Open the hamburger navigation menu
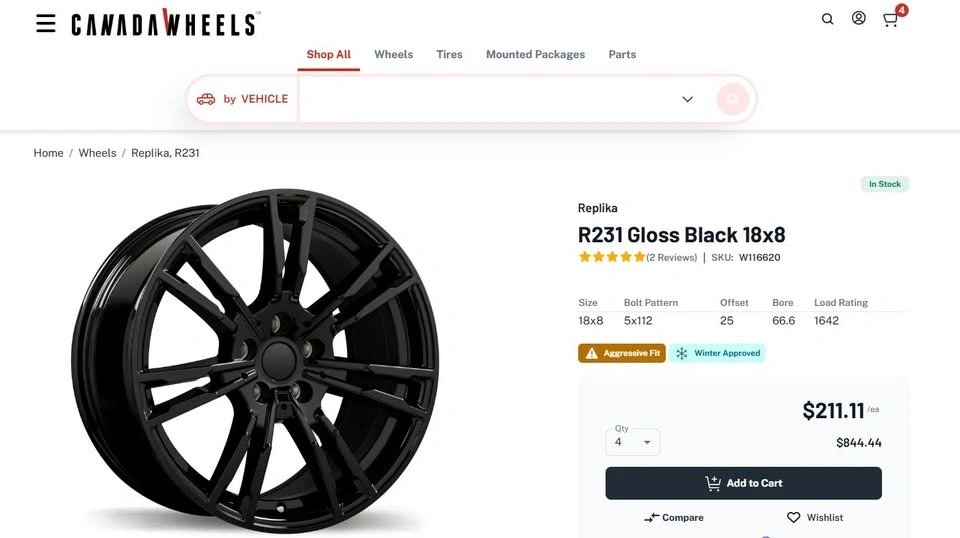Viewport: 960px width, 538px height. (x=46, y=23)
